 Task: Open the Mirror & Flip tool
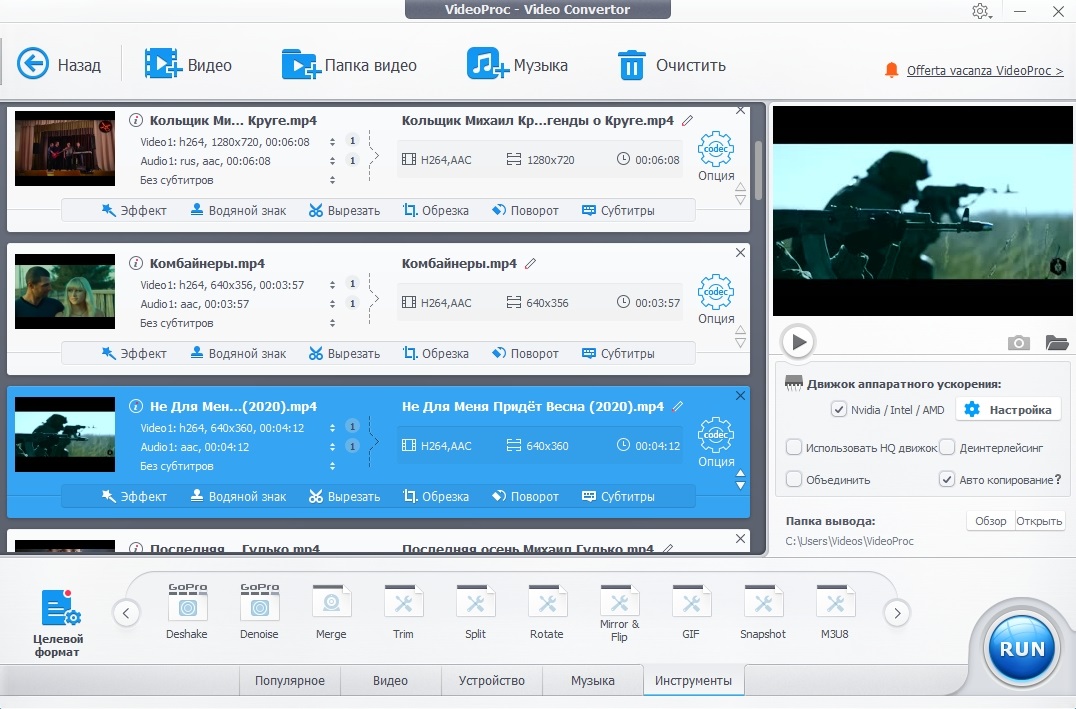coord(619,613)
